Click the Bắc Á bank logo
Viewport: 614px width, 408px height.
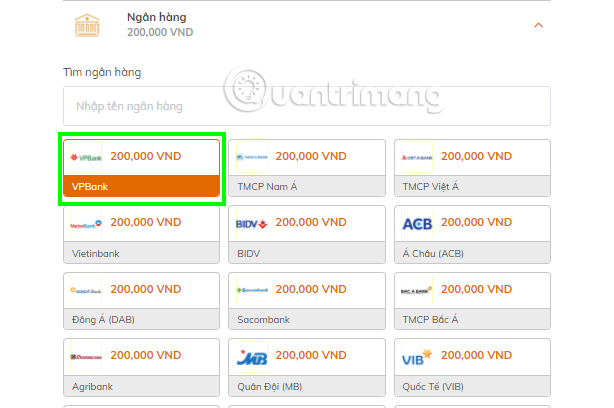pyautogui.click(x=417, y=291)
